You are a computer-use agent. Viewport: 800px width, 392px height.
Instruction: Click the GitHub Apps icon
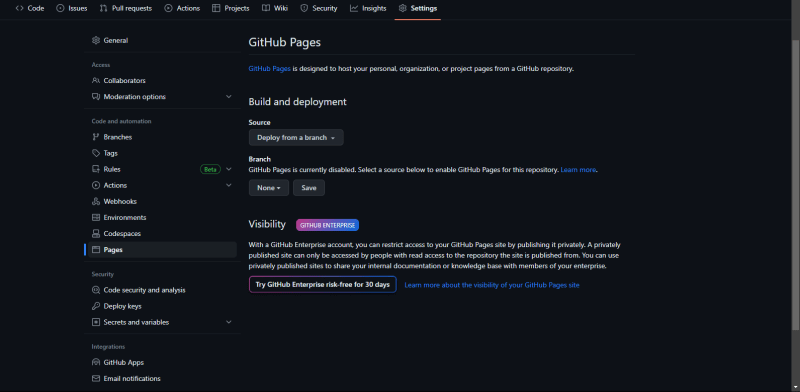point(96,362)
